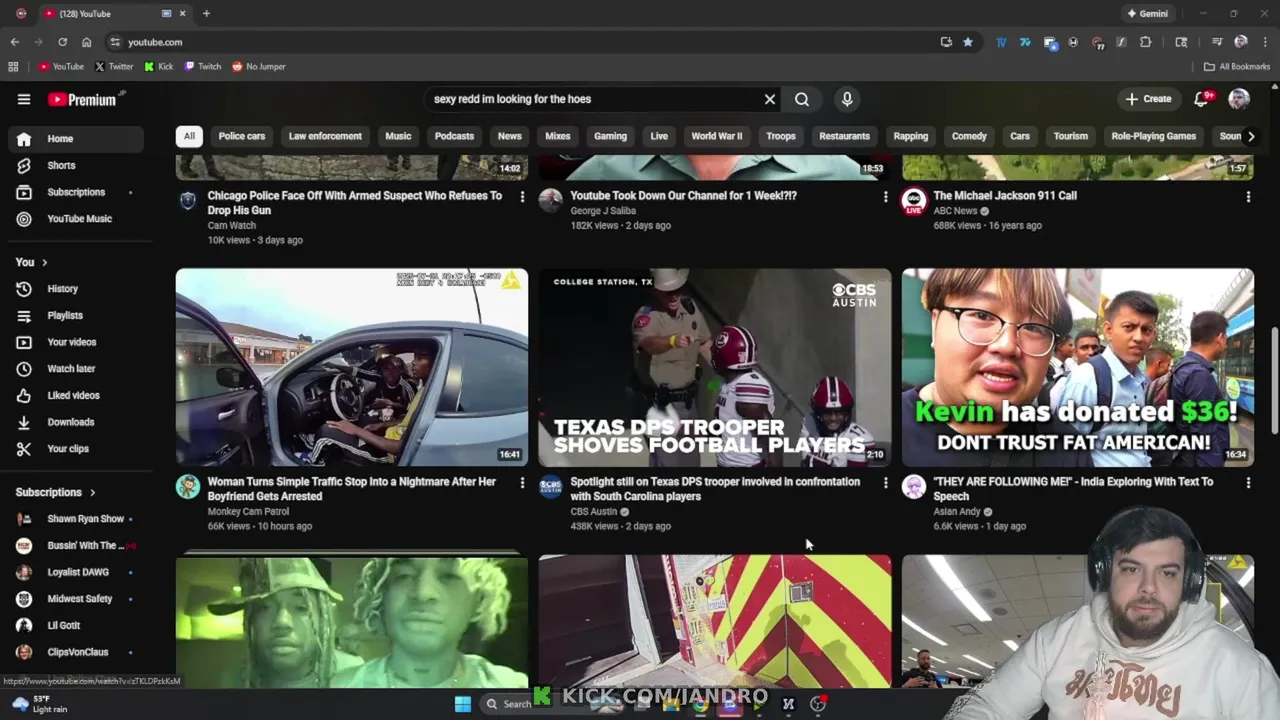Open options for Texas DPS trooper video
Image resolution: width=1280 pixels, height=720 pixels.
885,483
